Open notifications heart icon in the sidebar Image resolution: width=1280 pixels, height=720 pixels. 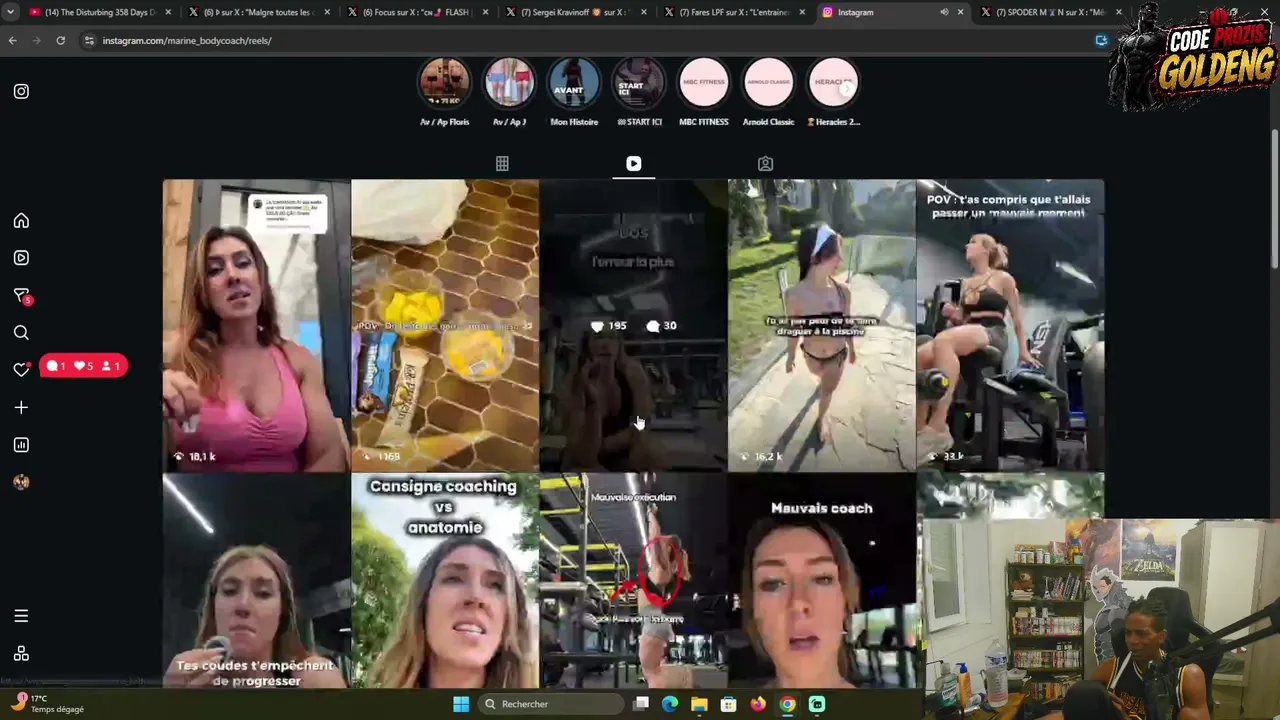pos(21,369)
